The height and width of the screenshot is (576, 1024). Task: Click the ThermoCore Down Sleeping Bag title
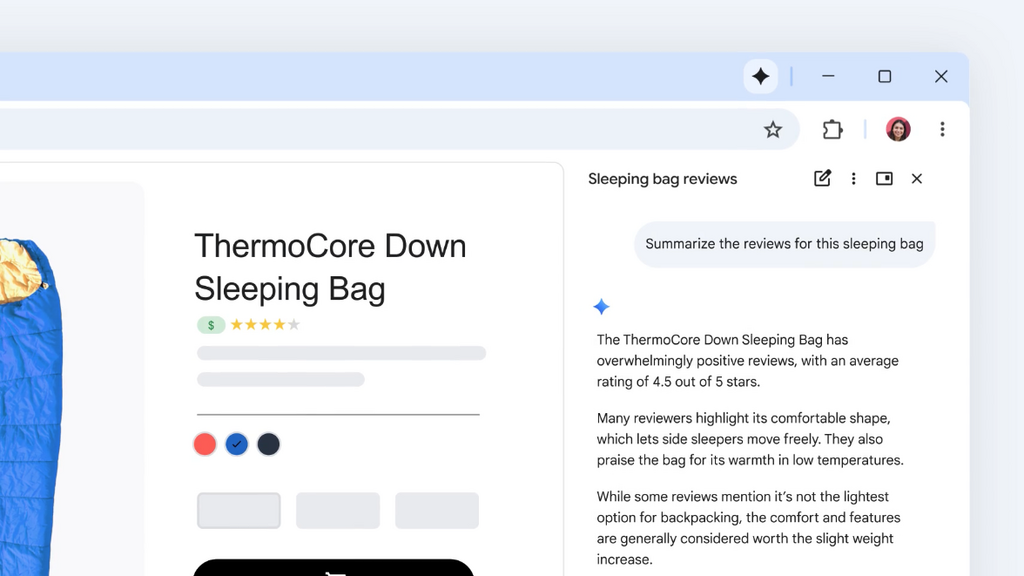(x=330, y=267)
